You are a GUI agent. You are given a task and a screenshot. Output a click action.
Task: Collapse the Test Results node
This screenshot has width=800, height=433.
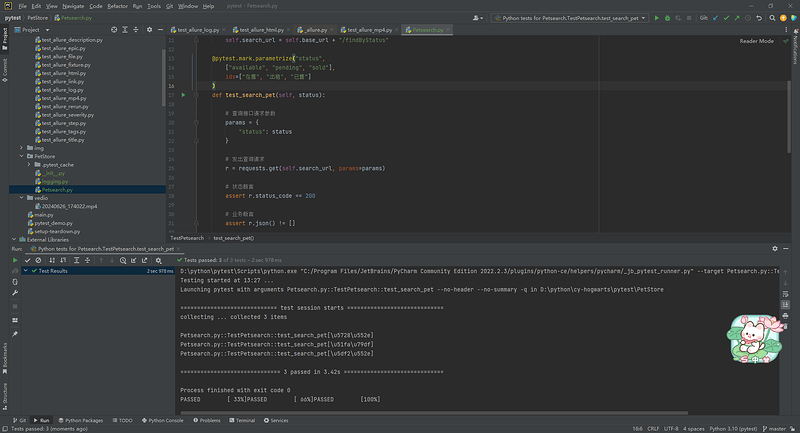26,271
